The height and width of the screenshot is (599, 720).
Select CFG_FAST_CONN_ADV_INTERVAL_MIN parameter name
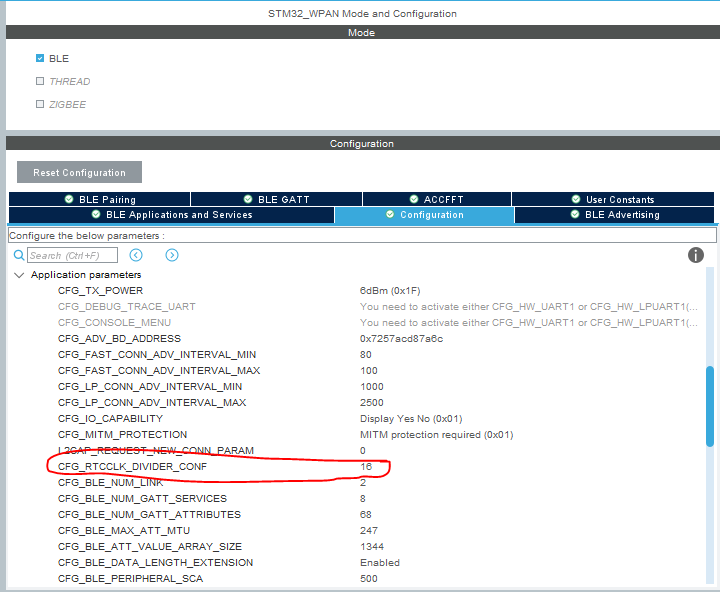pos(157,355)
